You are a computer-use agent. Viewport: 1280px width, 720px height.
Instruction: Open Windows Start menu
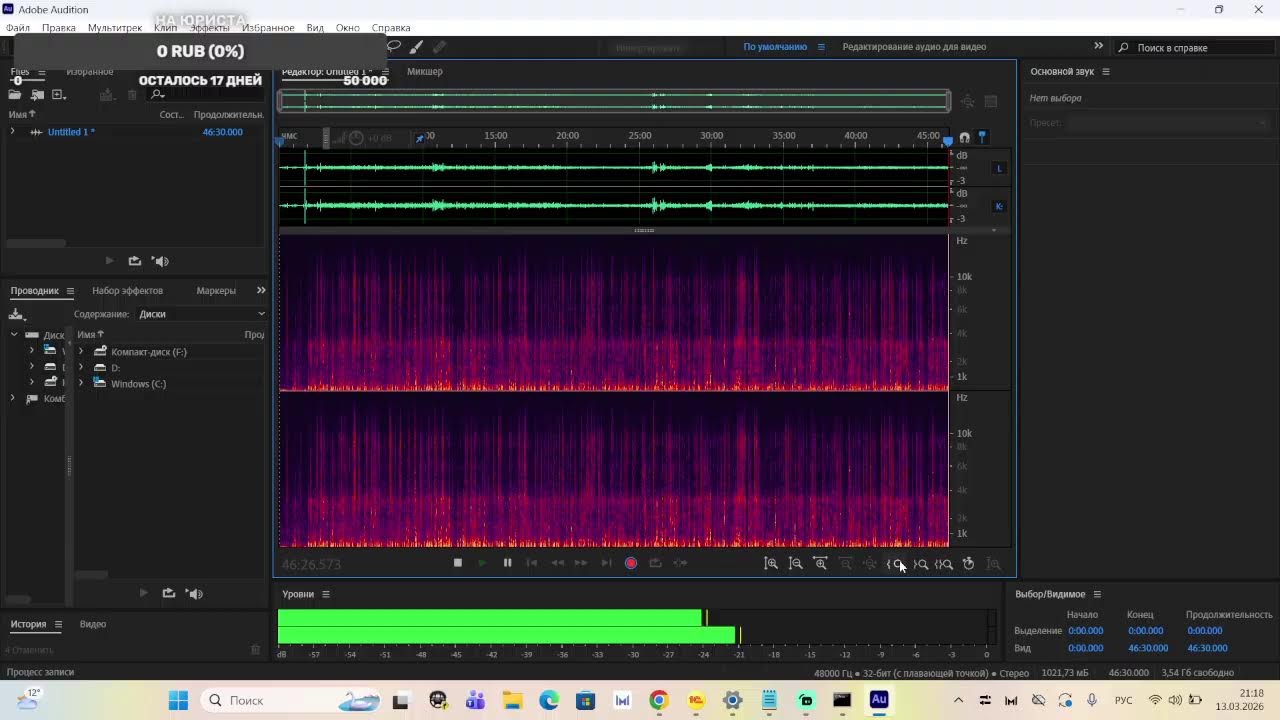pos(178,700)
